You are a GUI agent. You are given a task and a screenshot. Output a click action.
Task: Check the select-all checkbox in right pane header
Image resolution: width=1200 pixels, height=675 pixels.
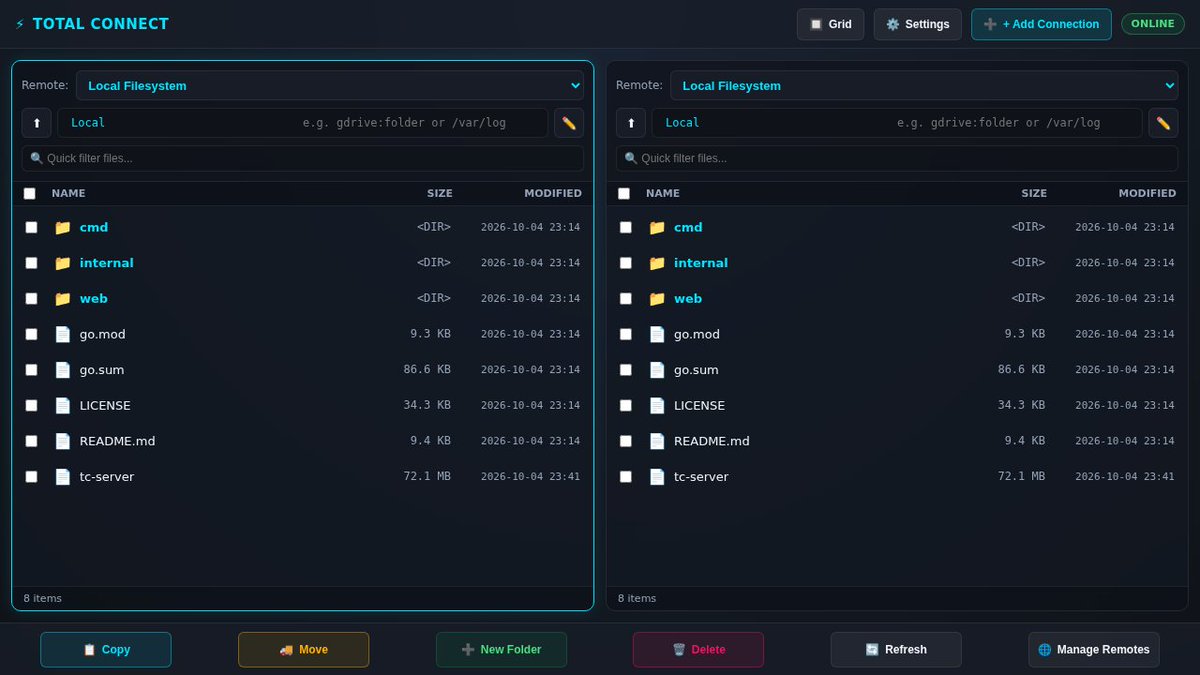[624, 194]
